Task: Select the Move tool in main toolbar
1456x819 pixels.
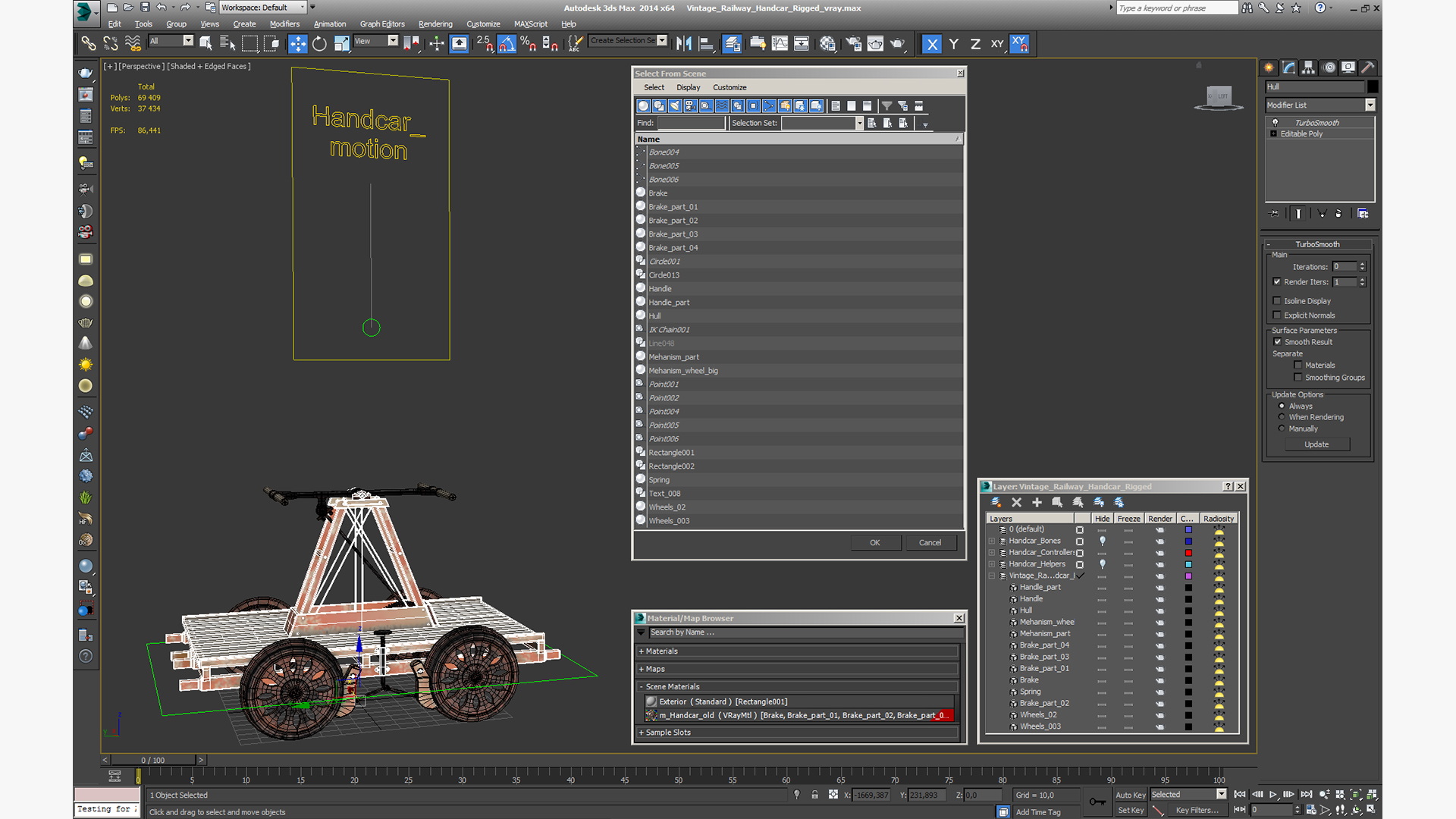Action: click(297, 44)
